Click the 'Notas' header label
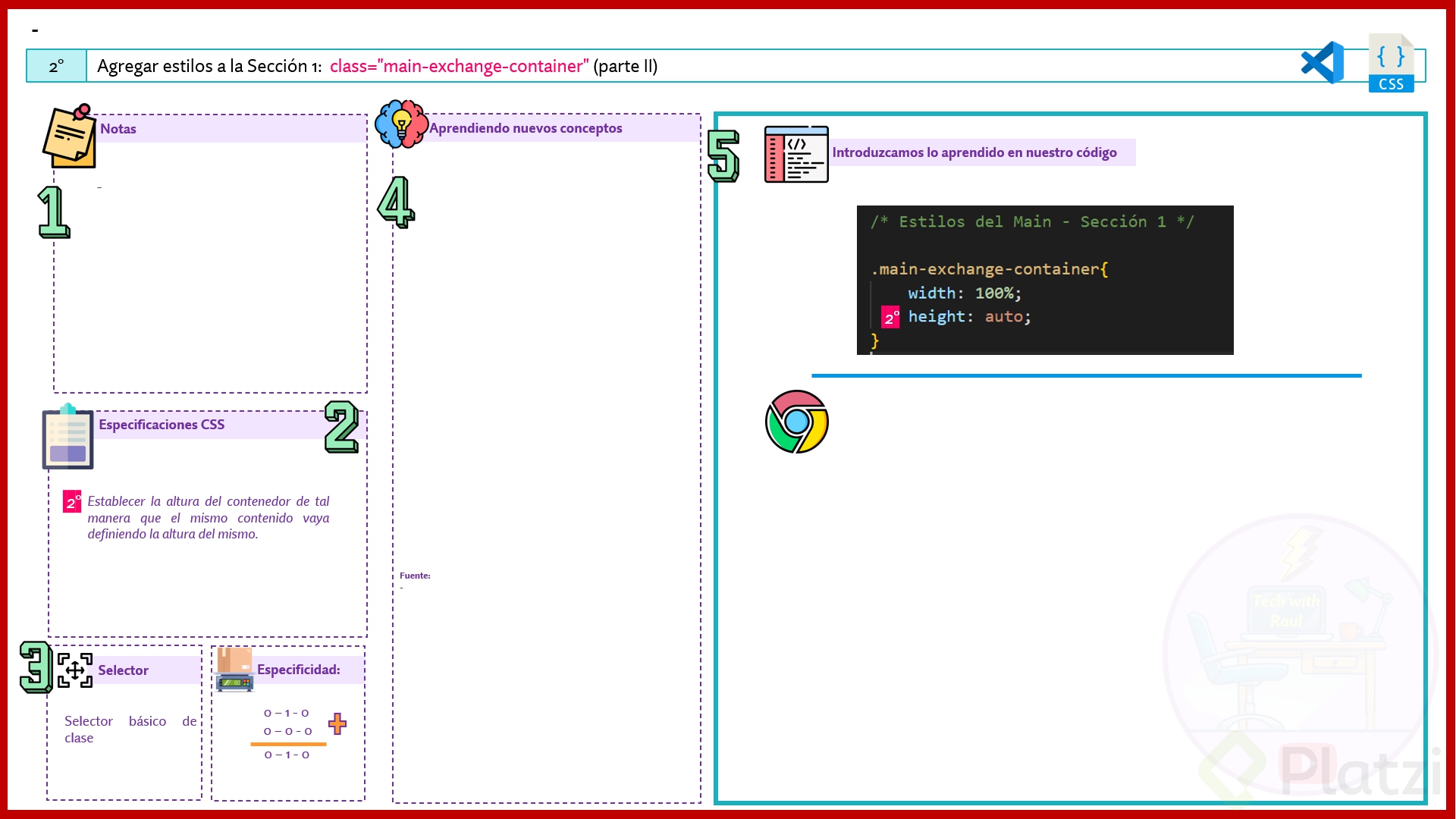1456x819 pixels. pos(118,129)
